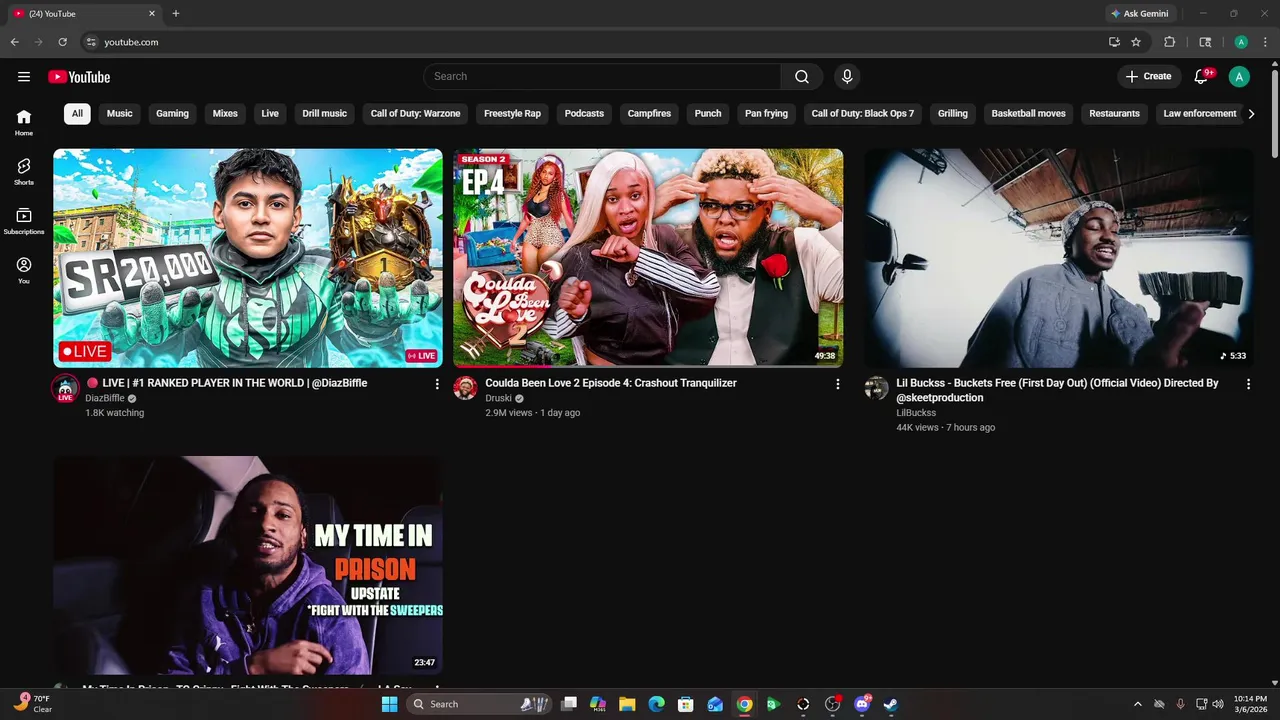The height and width of the screenshot is (720, 1280).
Task: Click the search magnifier button
Action: [x=802, y=77]
